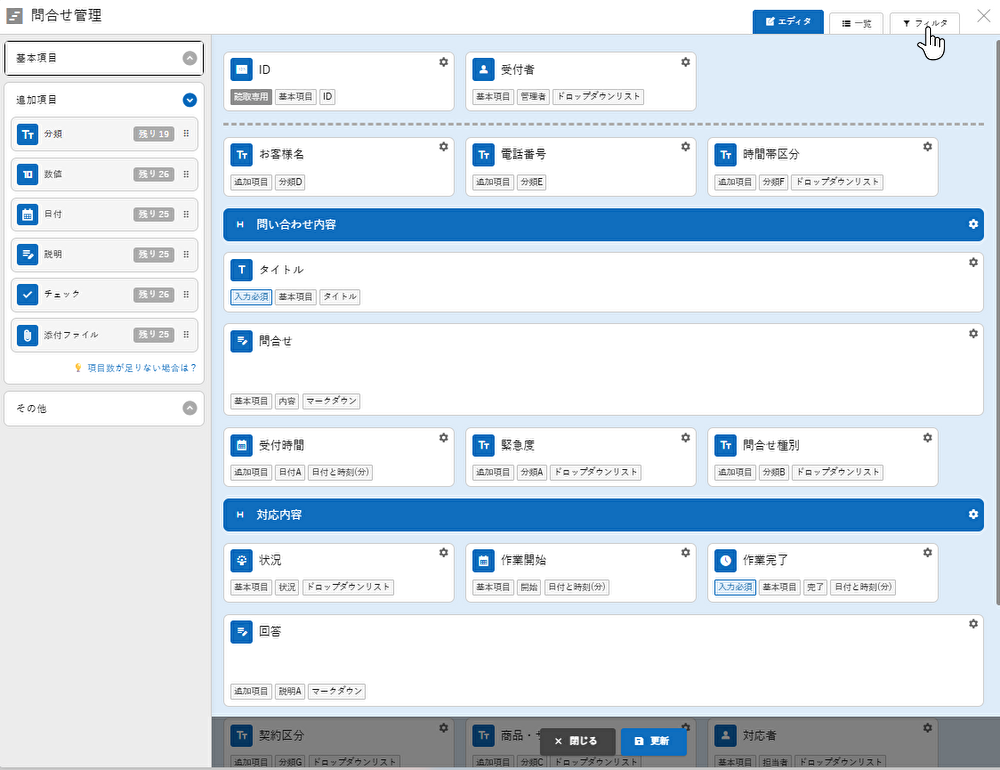The height and width of the screenshot is (770, 1000).
Task: Click gear icon on 受付者 field card
Action: pyautogui.click(x=685, y=62)
